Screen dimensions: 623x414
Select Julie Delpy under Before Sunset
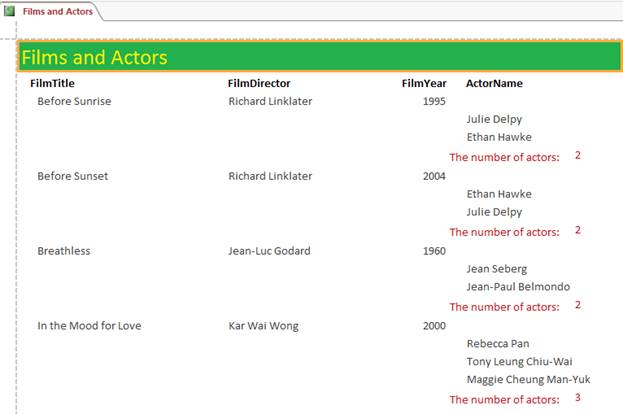pos(494,212)
